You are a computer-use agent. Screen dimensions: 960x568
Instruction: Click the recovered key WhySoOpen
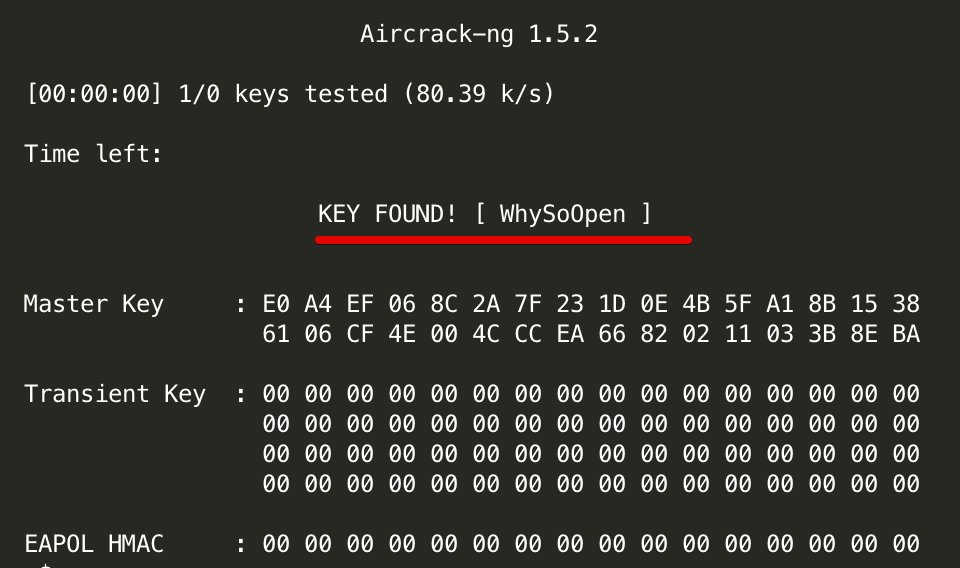point(562,214)
